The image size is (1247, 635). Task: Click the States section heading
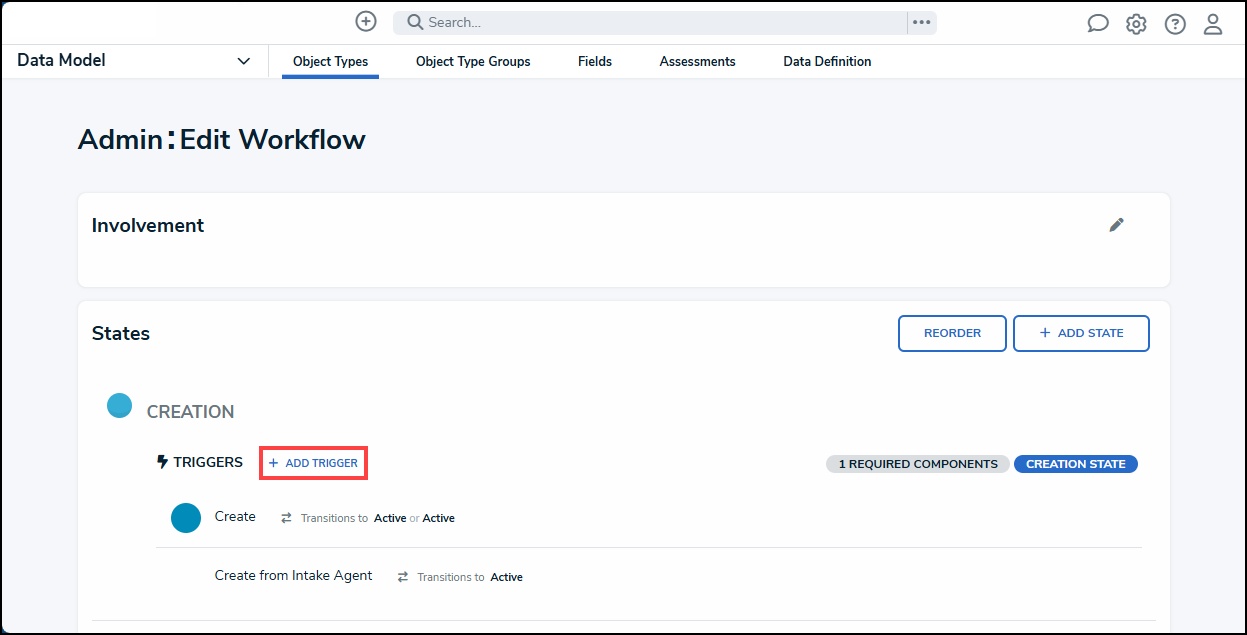pos(121,334)
